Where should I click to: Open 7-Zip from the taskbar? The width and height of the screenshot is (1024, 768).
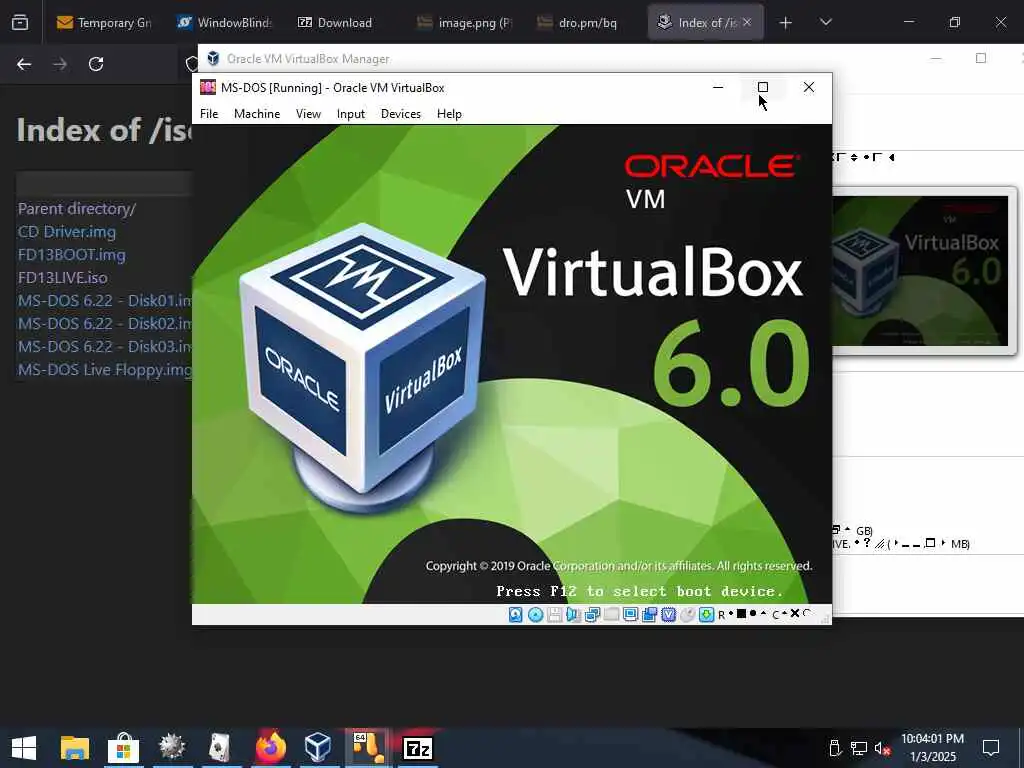pos(417,748)
